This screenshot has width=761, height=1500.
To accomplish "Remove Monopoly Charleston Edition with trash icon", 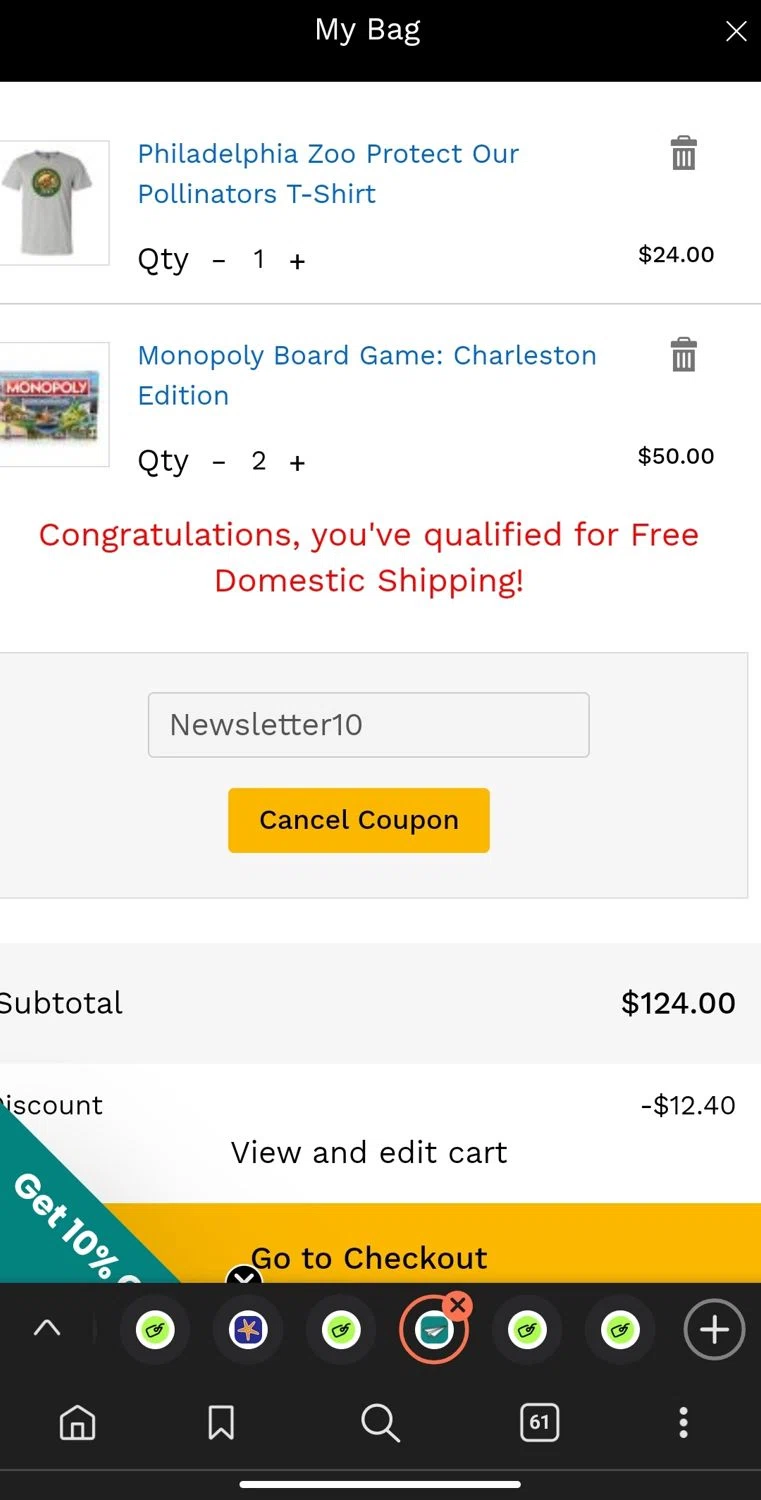I will point(683,355).
